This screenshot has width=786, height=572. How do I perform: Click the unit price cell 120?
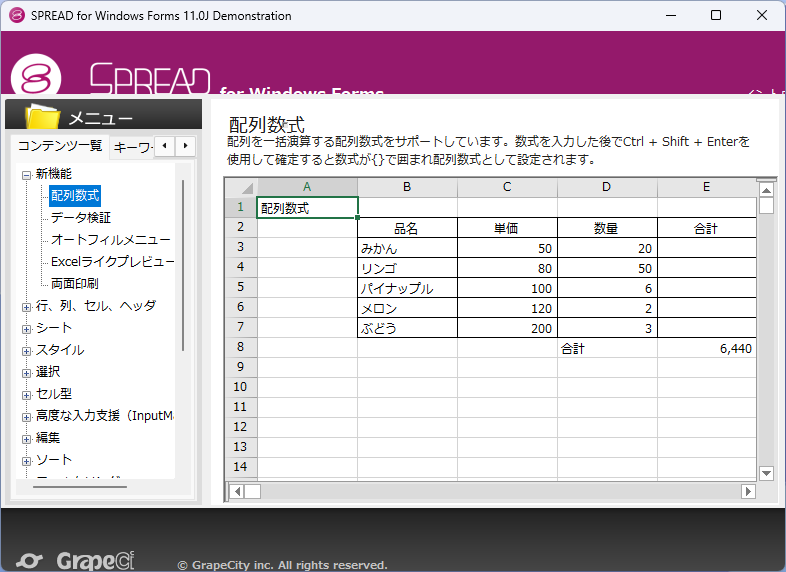coord(507,308)
